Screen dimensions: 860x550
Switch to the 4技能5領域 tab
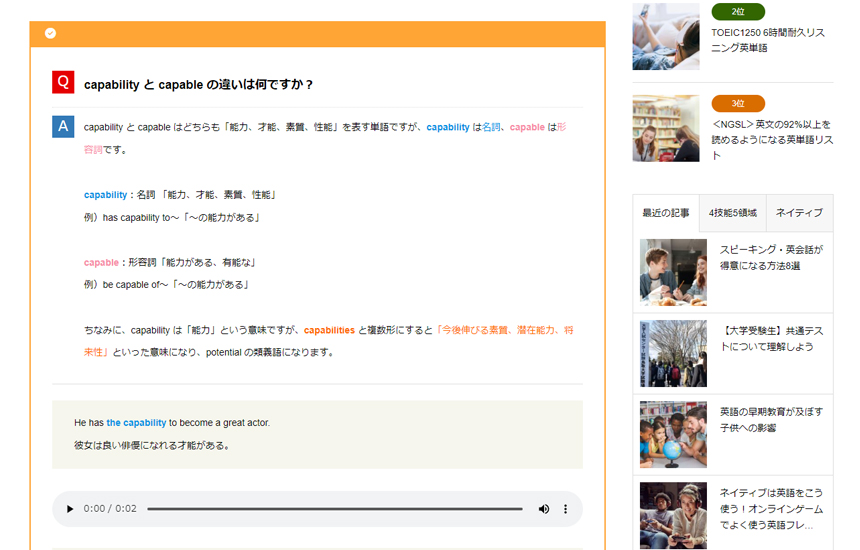(x=732, y=213)
